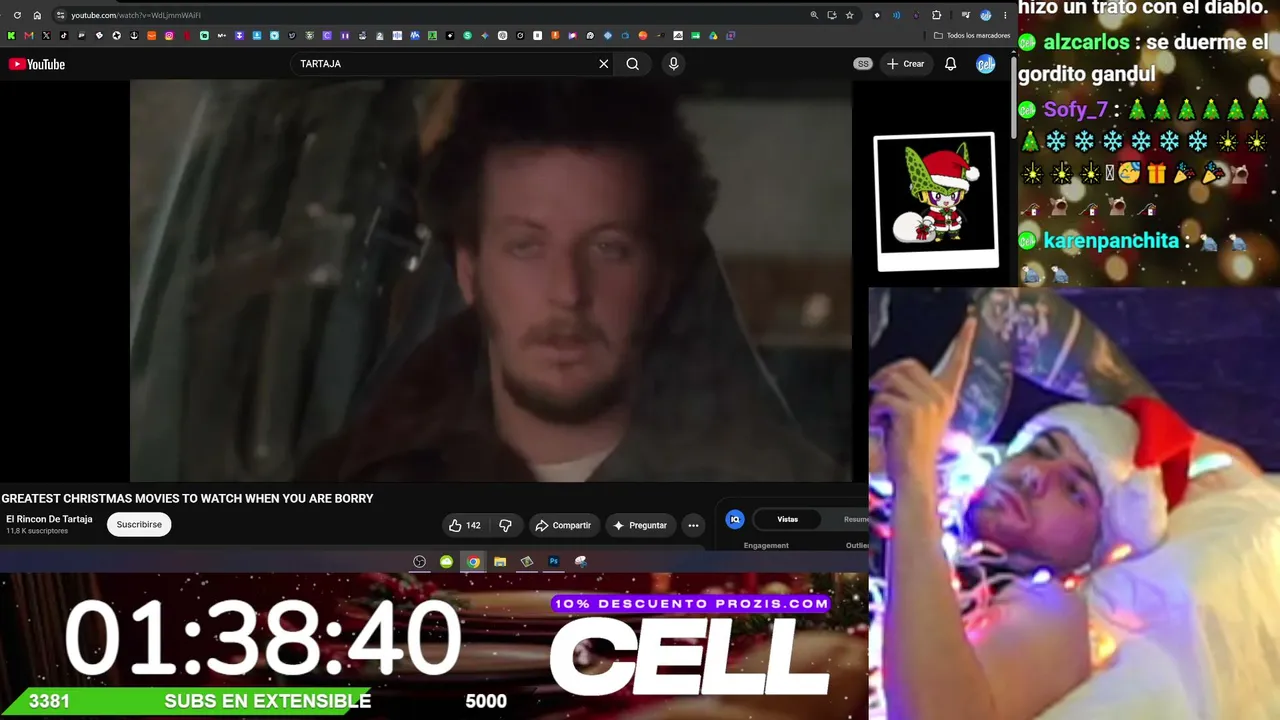
Task: Click the video player to pause
Action: (x=490, y=280)
